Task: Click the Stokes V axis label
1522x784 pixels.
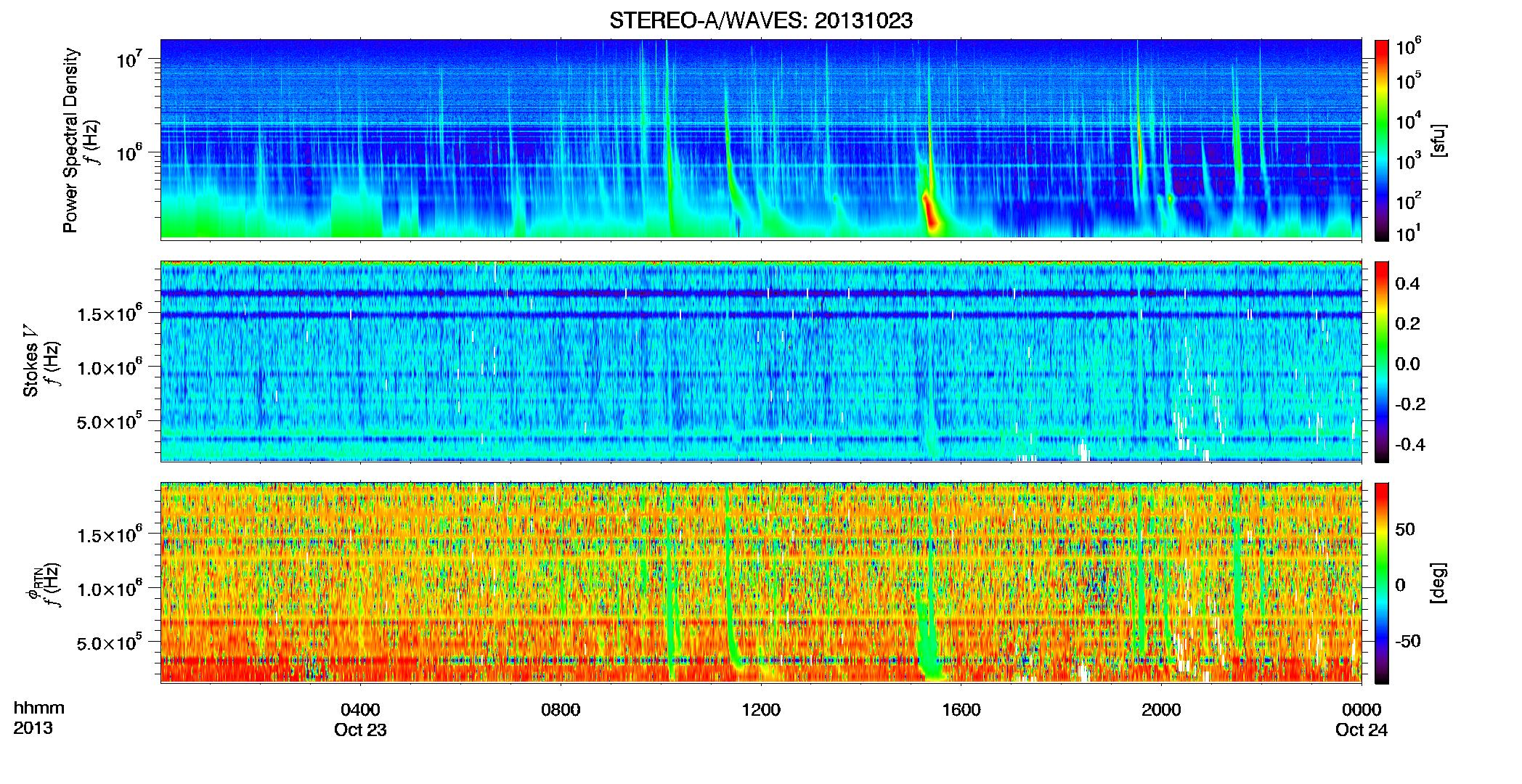Action: click(x=31, y=361)
